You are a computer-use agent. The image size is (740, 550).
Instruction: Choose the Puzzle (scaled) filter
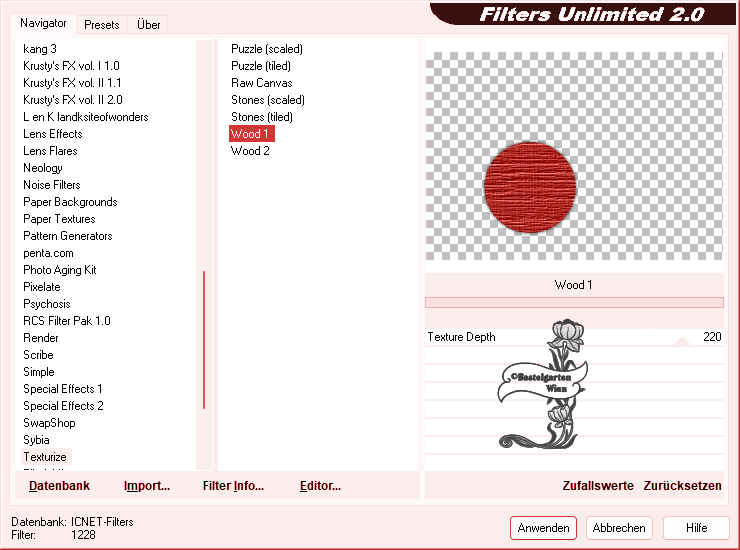[267, 49]
